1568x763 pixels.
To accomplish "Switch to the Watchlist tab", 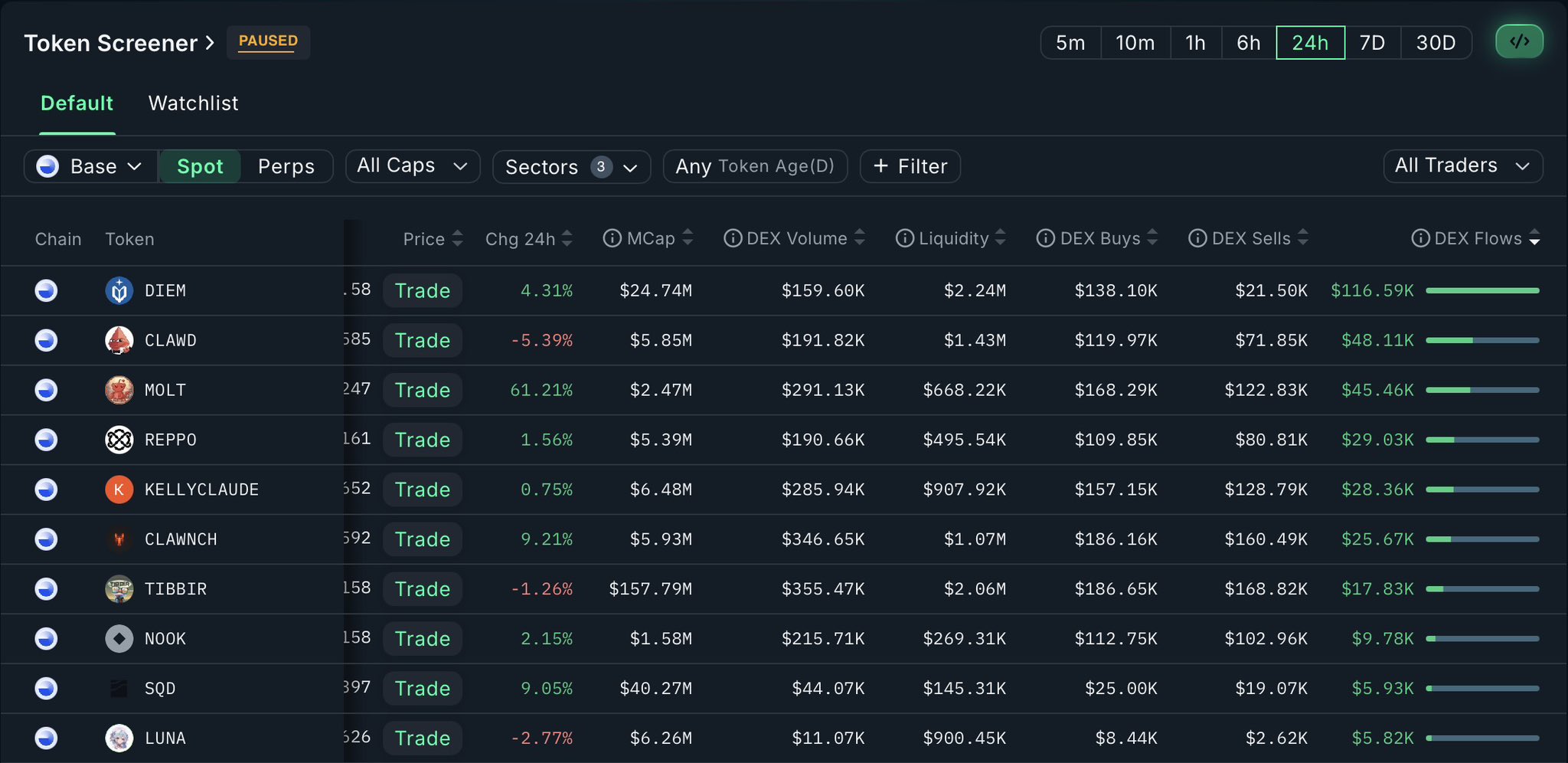I will 193,103.
